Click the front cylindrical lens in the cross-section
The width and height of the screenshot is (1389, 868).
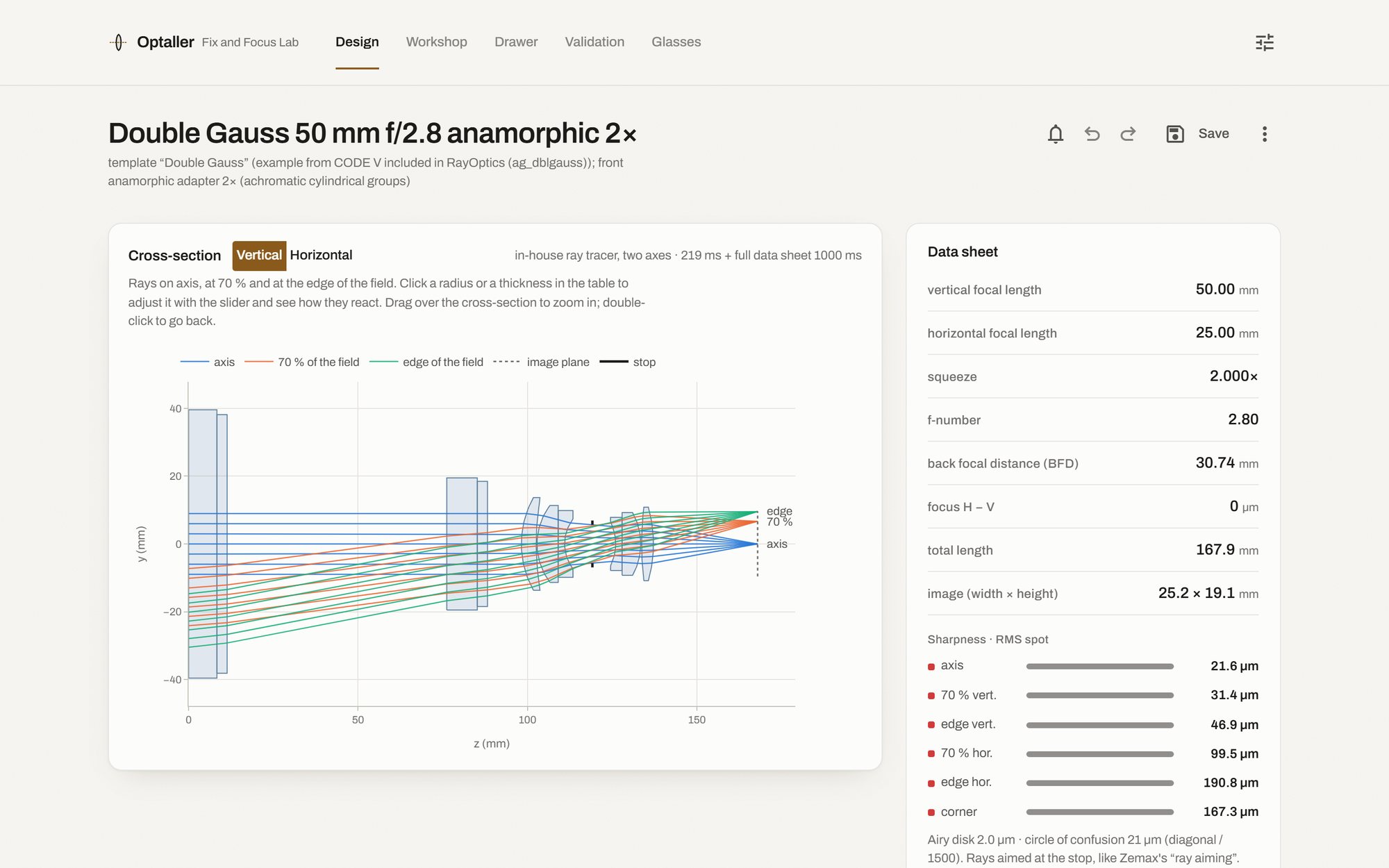pos(202,544)
